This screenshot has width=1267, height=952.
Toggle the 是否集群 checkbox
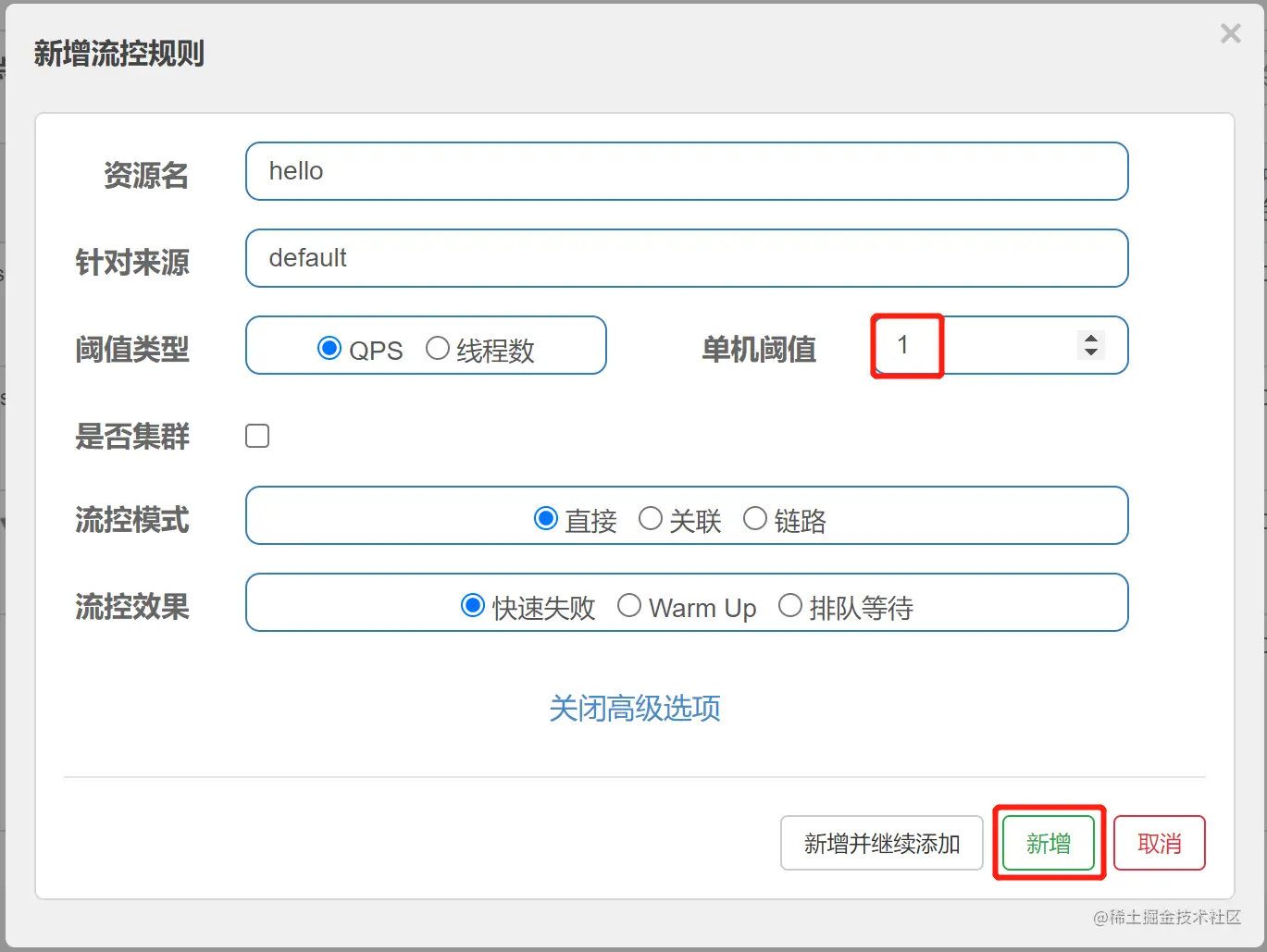coord(257,436)
